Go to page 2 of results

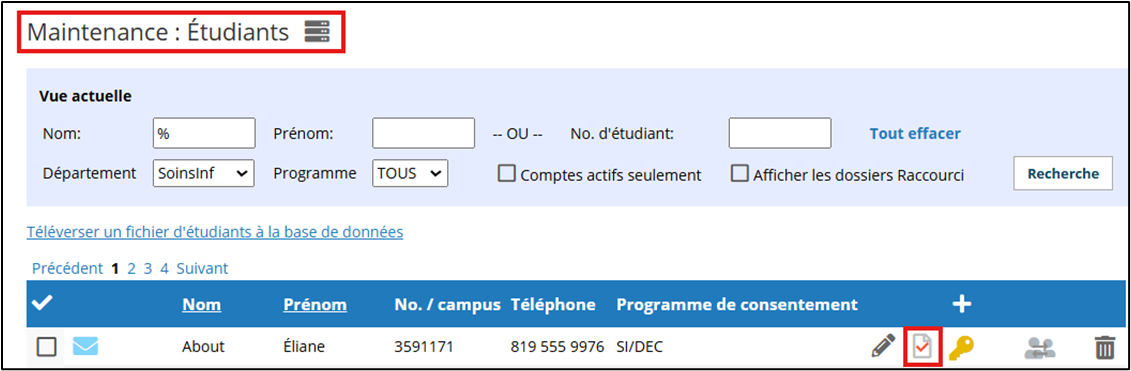tap(132, 269)
